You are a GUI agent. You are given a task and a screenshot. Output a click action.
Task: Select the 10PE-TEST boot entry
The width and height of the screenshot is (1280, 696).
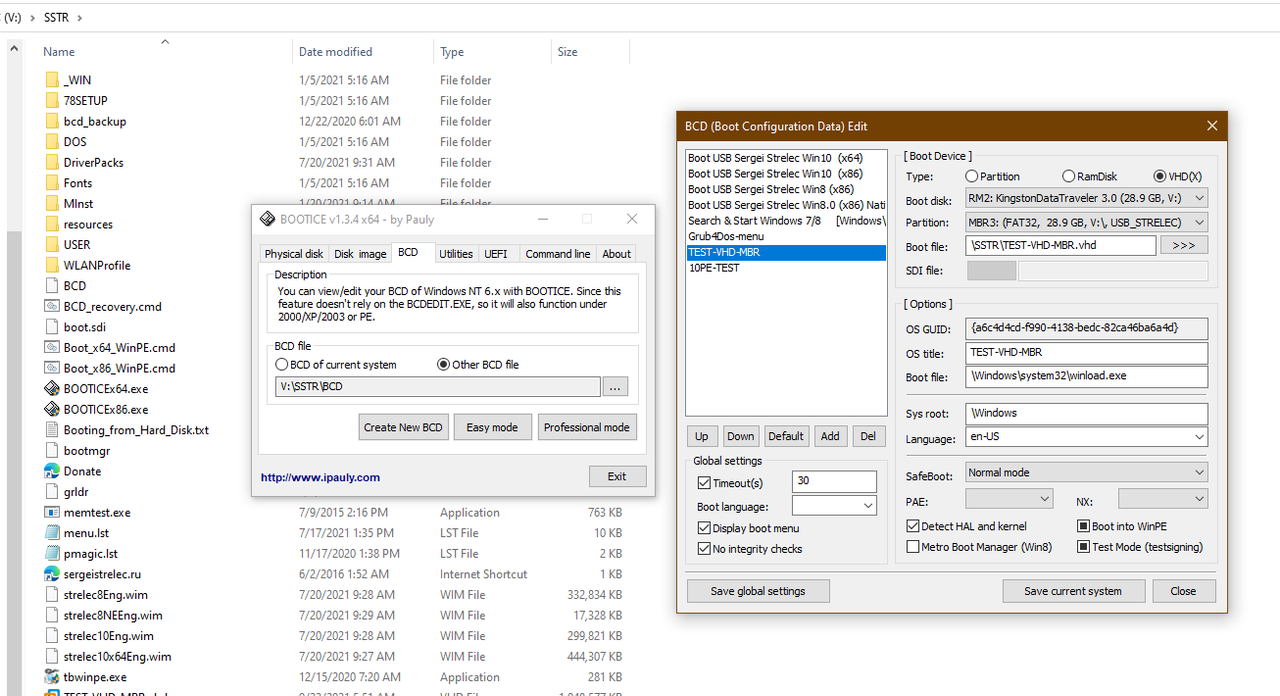(786, 268)
